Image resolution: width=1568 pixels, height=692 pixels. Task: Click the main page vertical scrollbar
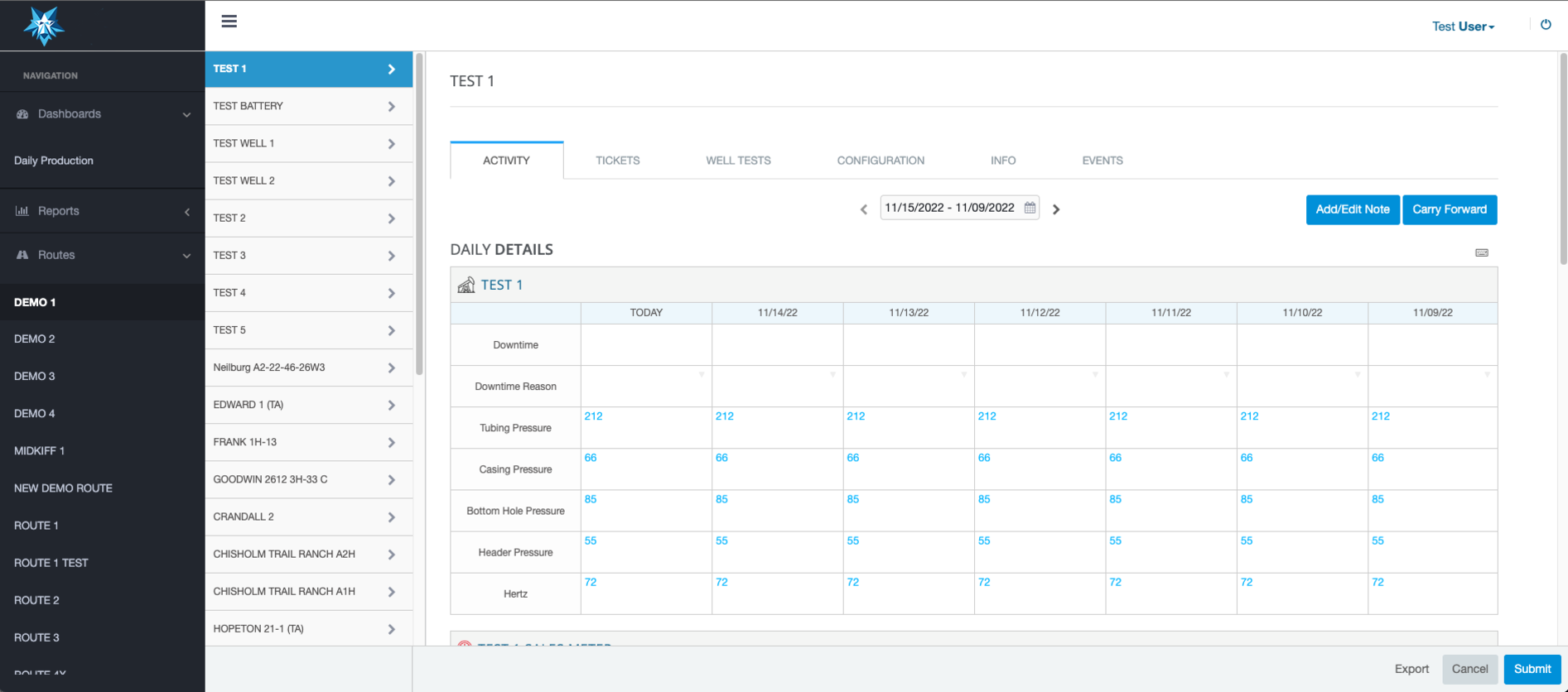tap(1563, 159)
